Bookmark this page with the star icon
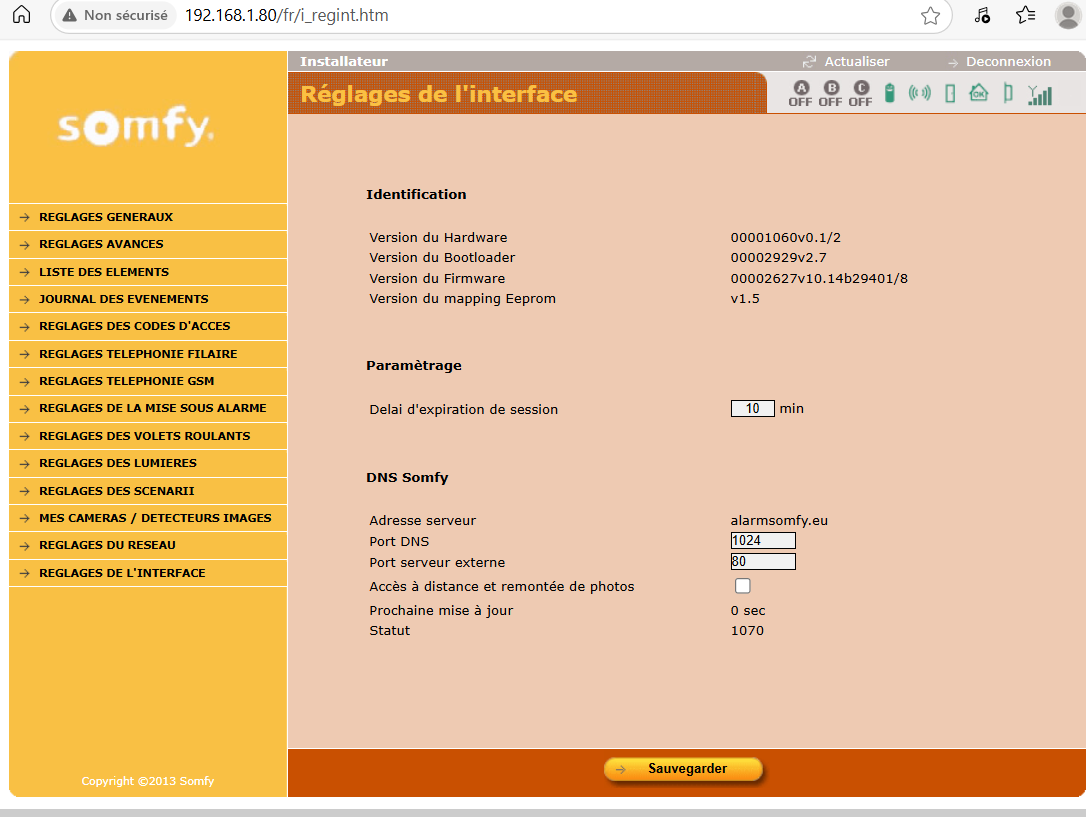This screenshot has height=817, width=1086. [x=930, y=15]
